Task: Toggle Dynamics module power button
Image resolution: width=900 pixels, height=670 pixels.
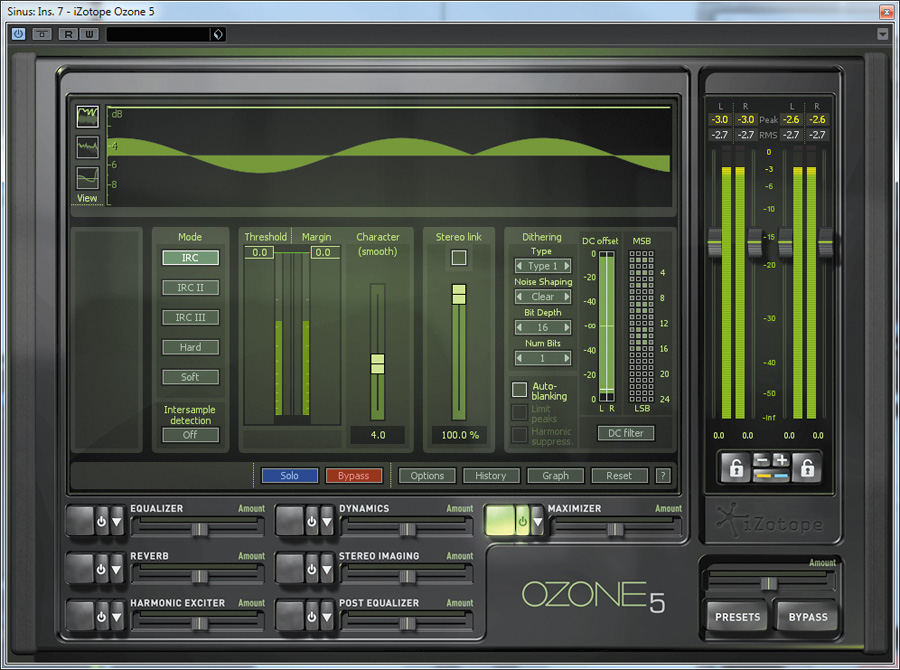Action: (x=312, y=521)
